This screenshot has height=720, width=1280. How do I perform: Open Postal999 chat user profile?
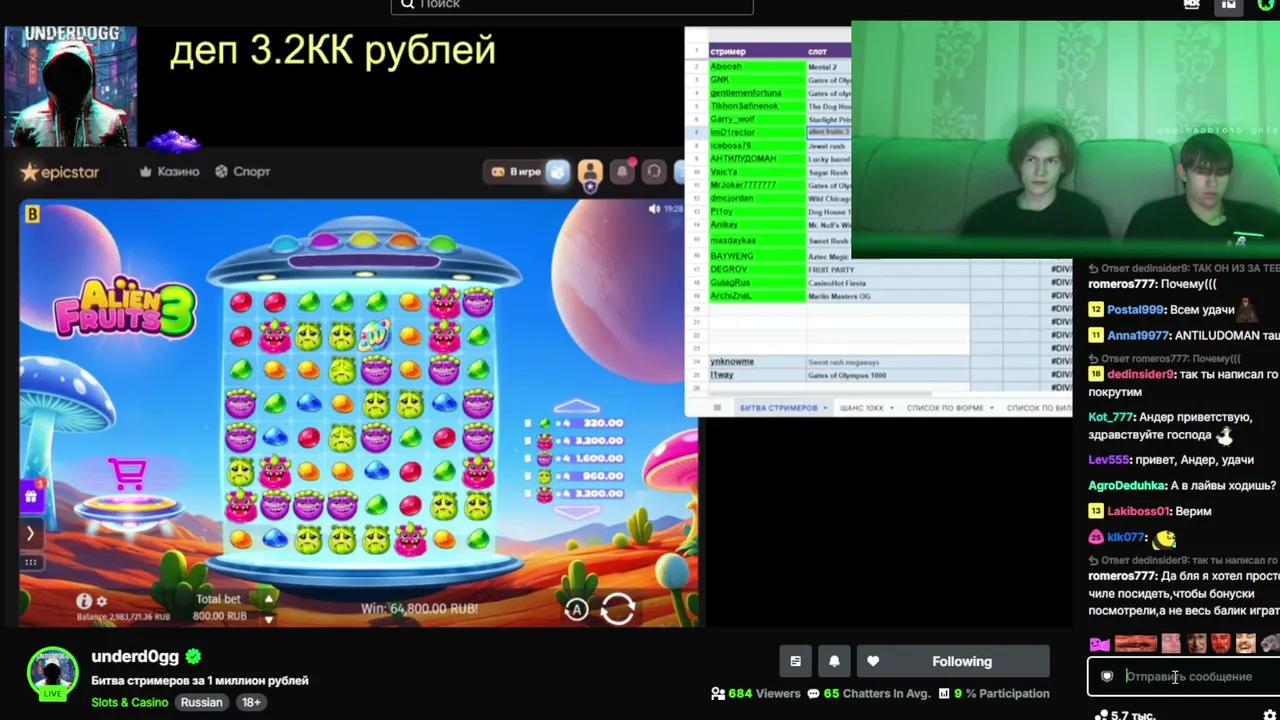click(x=1135, y=310)
